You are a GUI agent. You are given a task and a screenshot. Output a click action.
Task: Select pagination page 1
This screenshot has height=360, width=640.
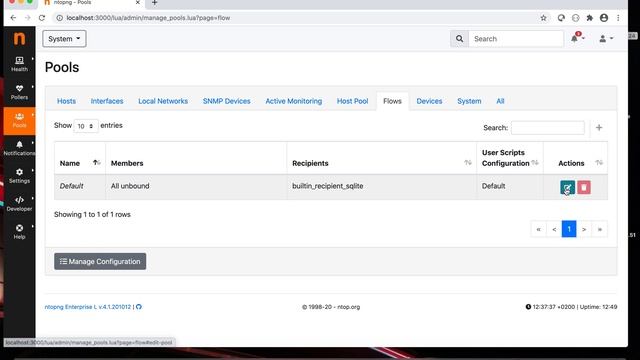click(569, 229)
